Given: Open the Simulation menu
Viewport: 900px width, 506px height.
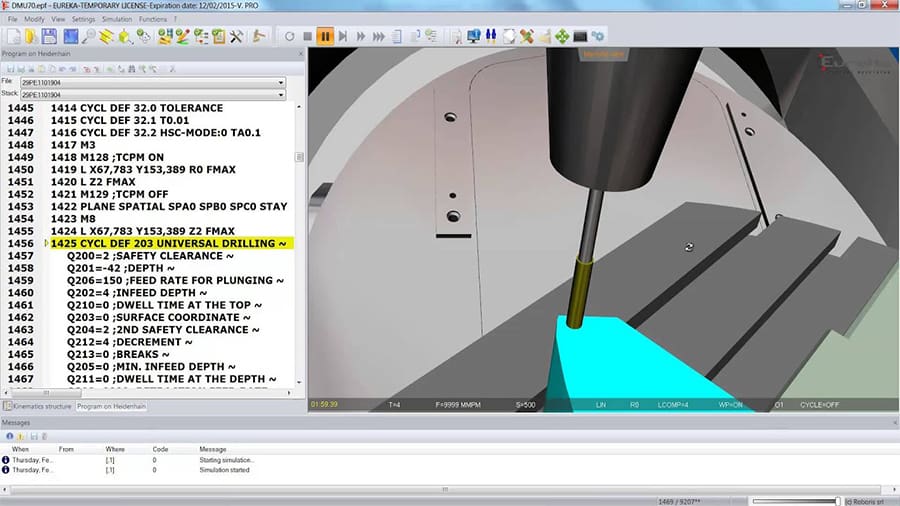Looking at the screenshot, I should (117, 20).
